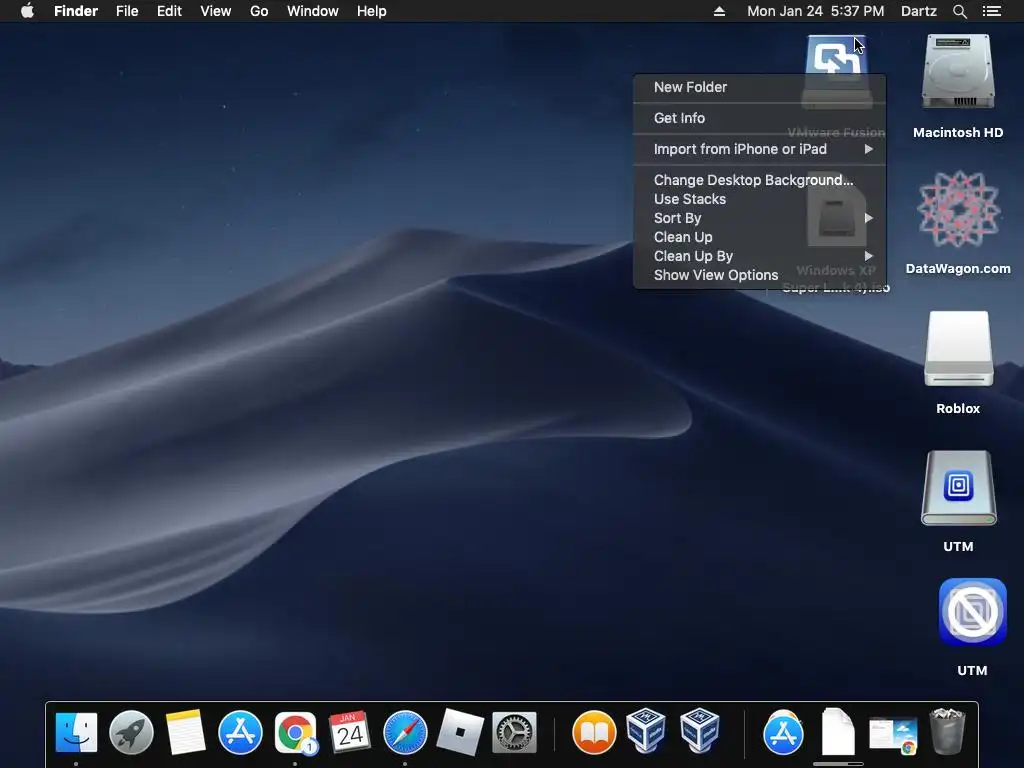Open Spotlight search magnifier

click(x=959, y=11)
